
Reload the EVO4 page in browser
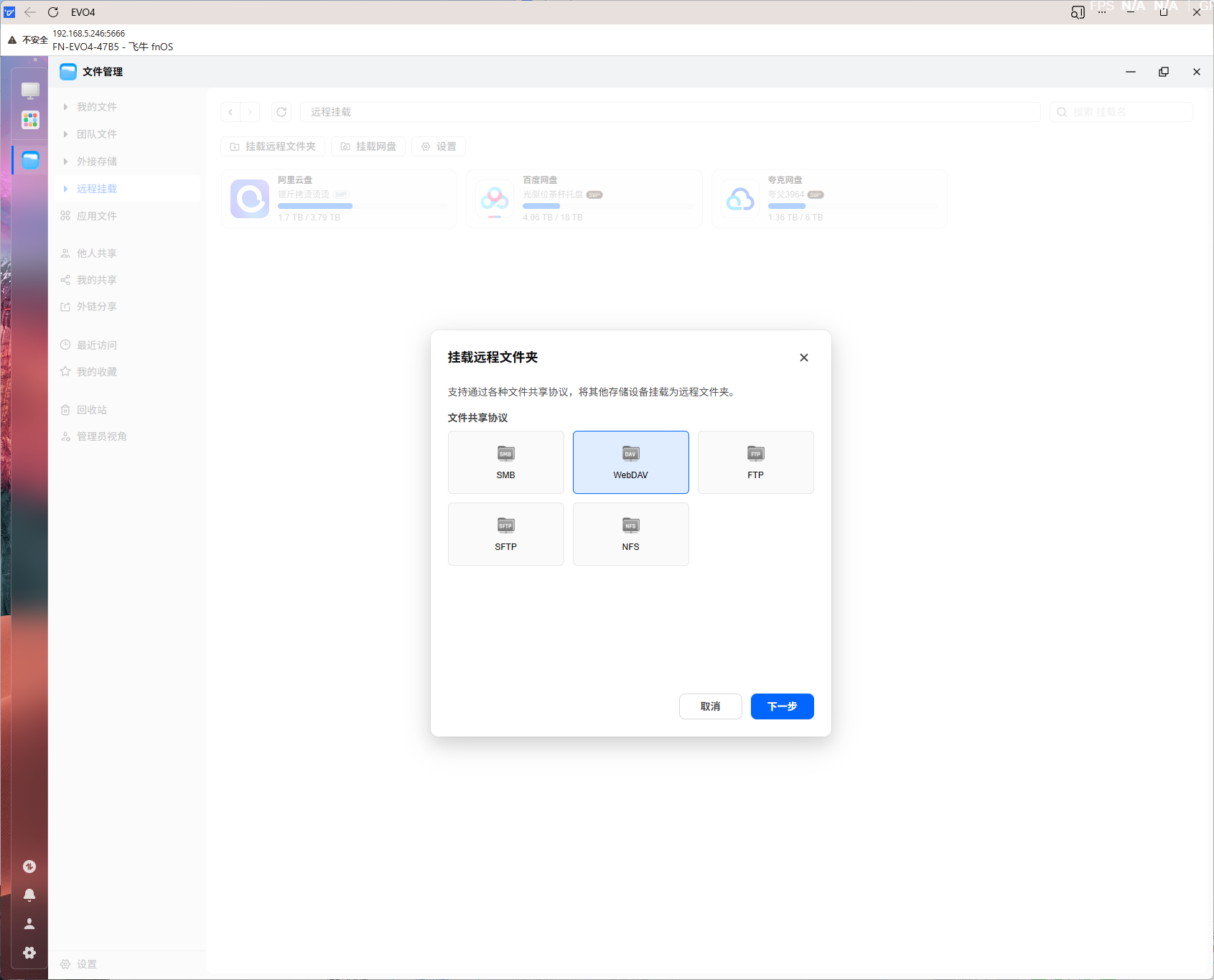click(53, 12)
